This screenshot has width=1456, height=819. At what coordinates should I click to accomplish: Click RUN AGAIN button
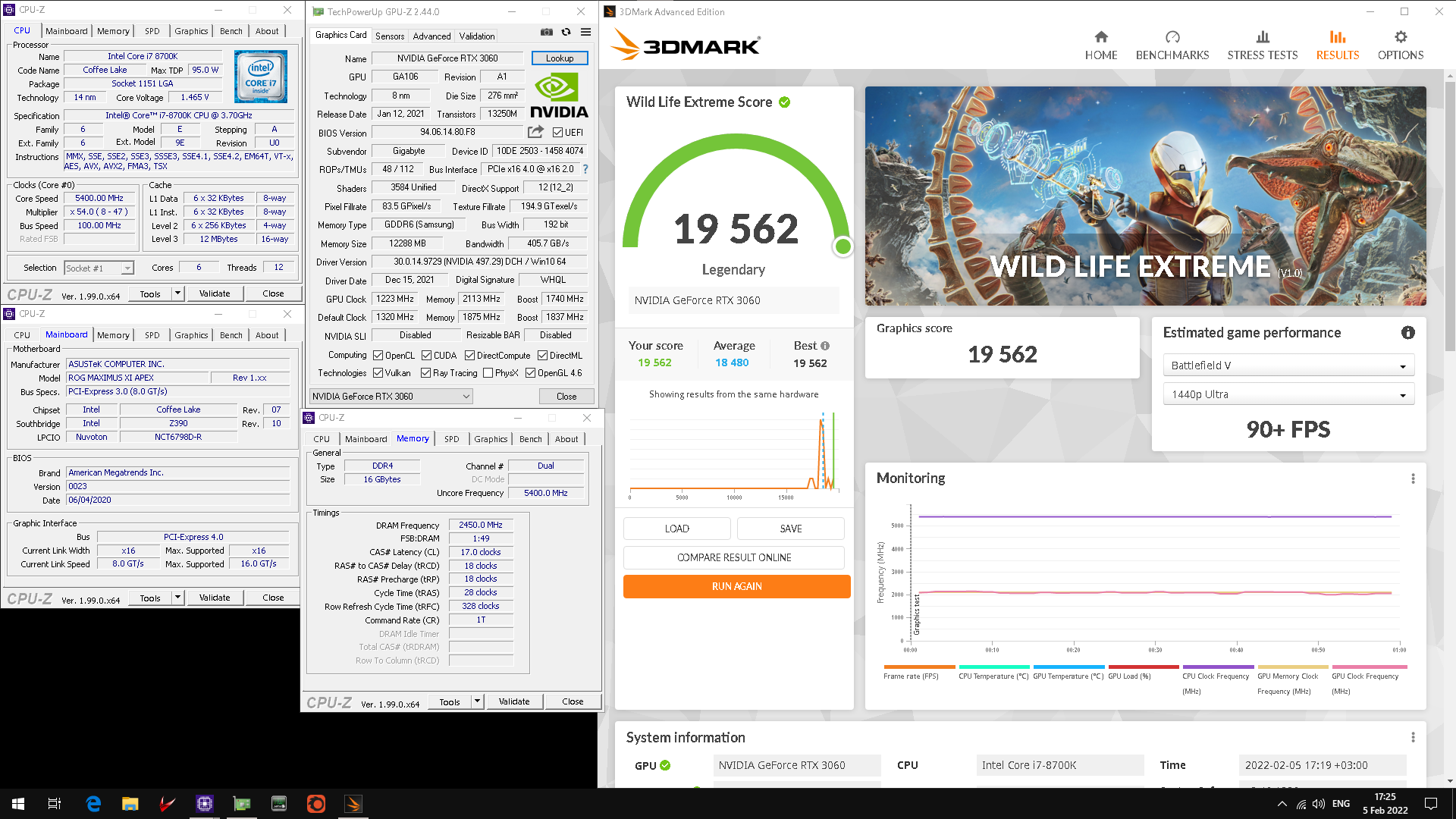736,586
